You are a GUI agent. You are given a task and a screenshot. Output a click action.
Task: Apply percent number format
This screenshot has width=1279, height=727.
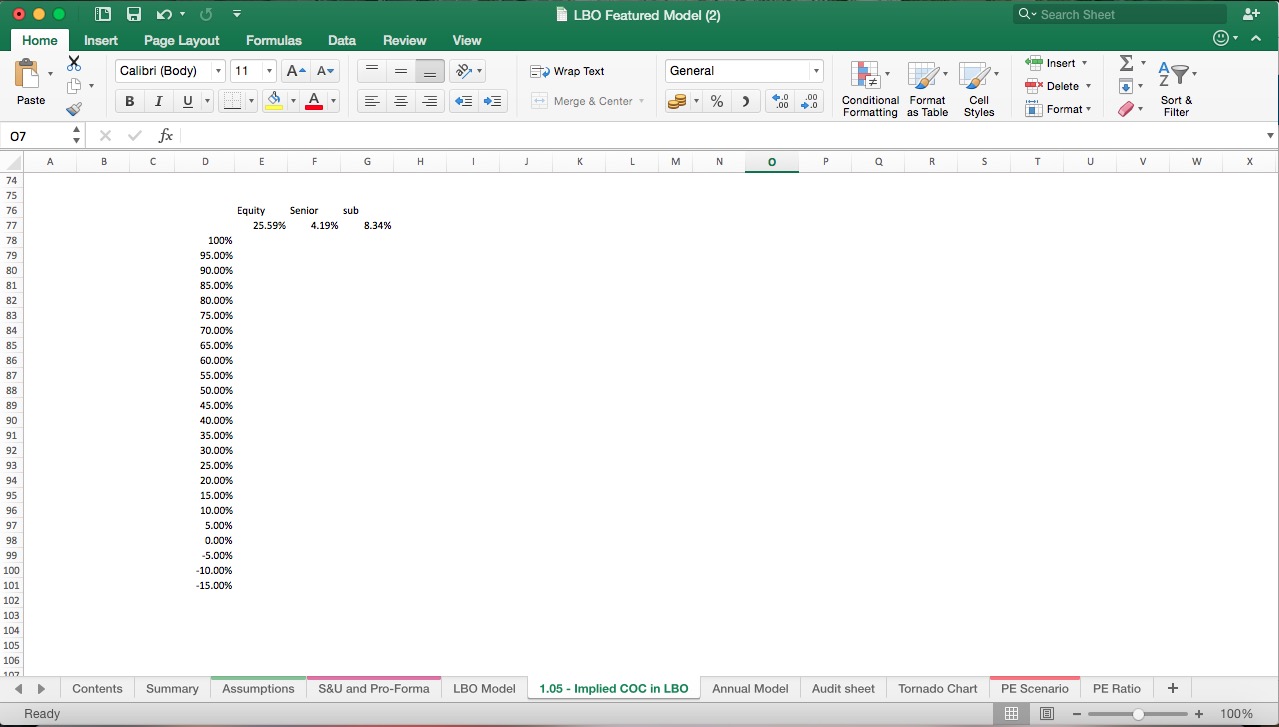(716, 101)
